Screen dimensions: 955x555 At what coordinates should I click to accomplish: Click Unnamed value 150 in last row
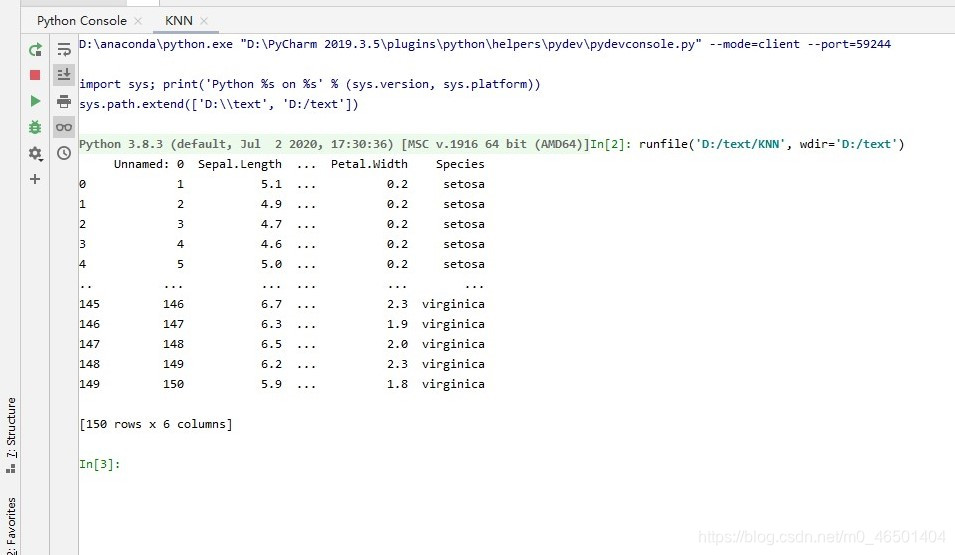[x=173, y=384]
